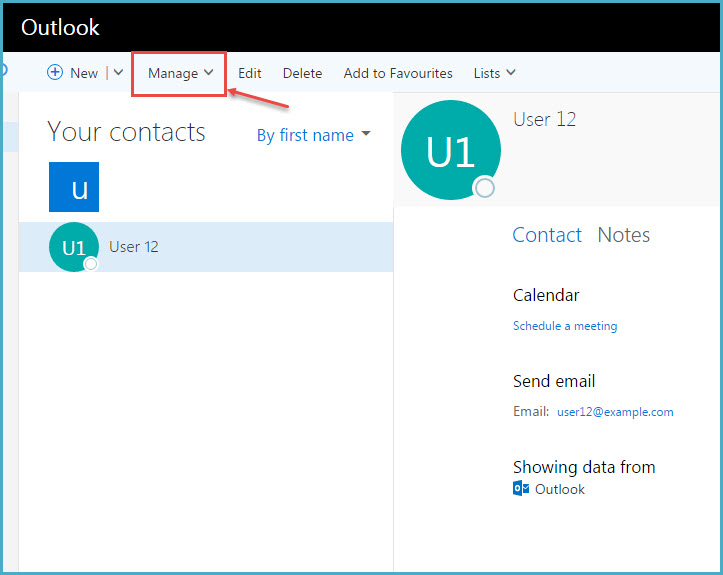
Task: Click the Showing data from label
Action: click(x=584, y=467)
